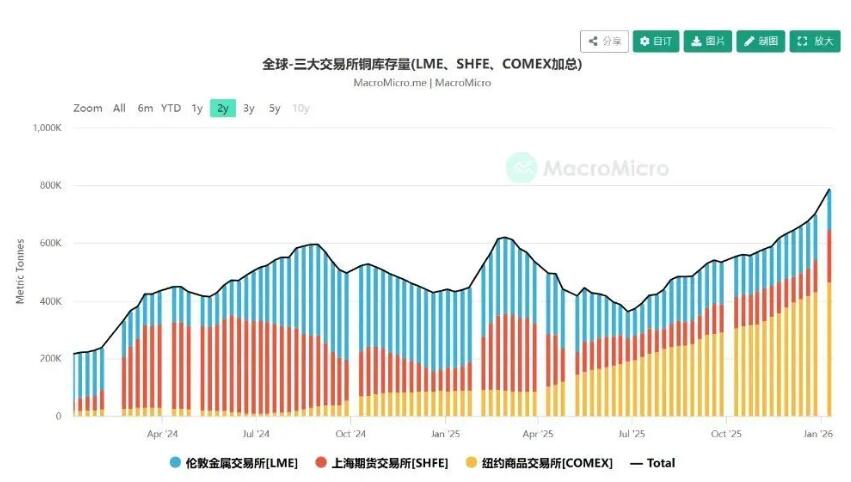Image resolution: width=851 pixels, height=482 pixels.
Task: Click the MacroMicro watermark logo
Action: pos(587,167)
